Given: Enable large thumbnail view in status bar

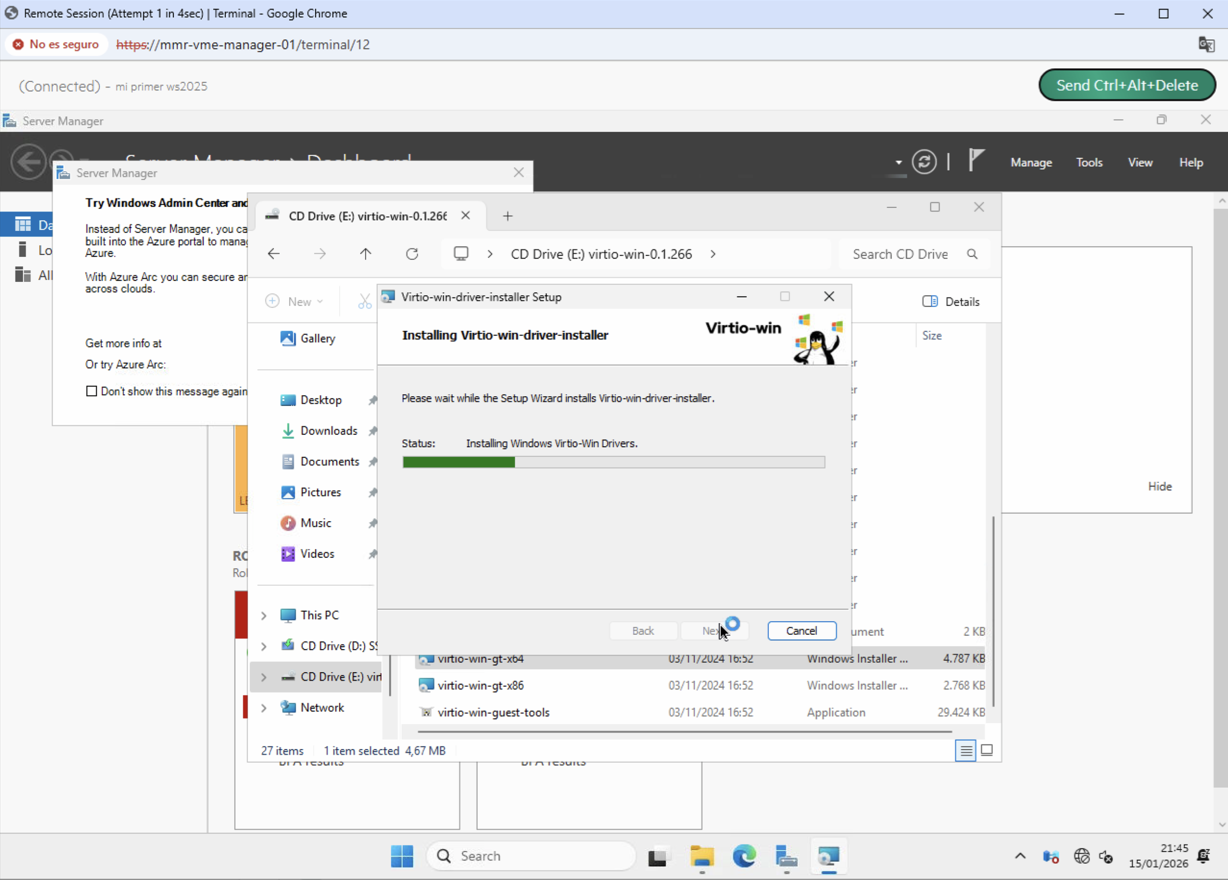Looking at the screenshot, I should 987,749.
